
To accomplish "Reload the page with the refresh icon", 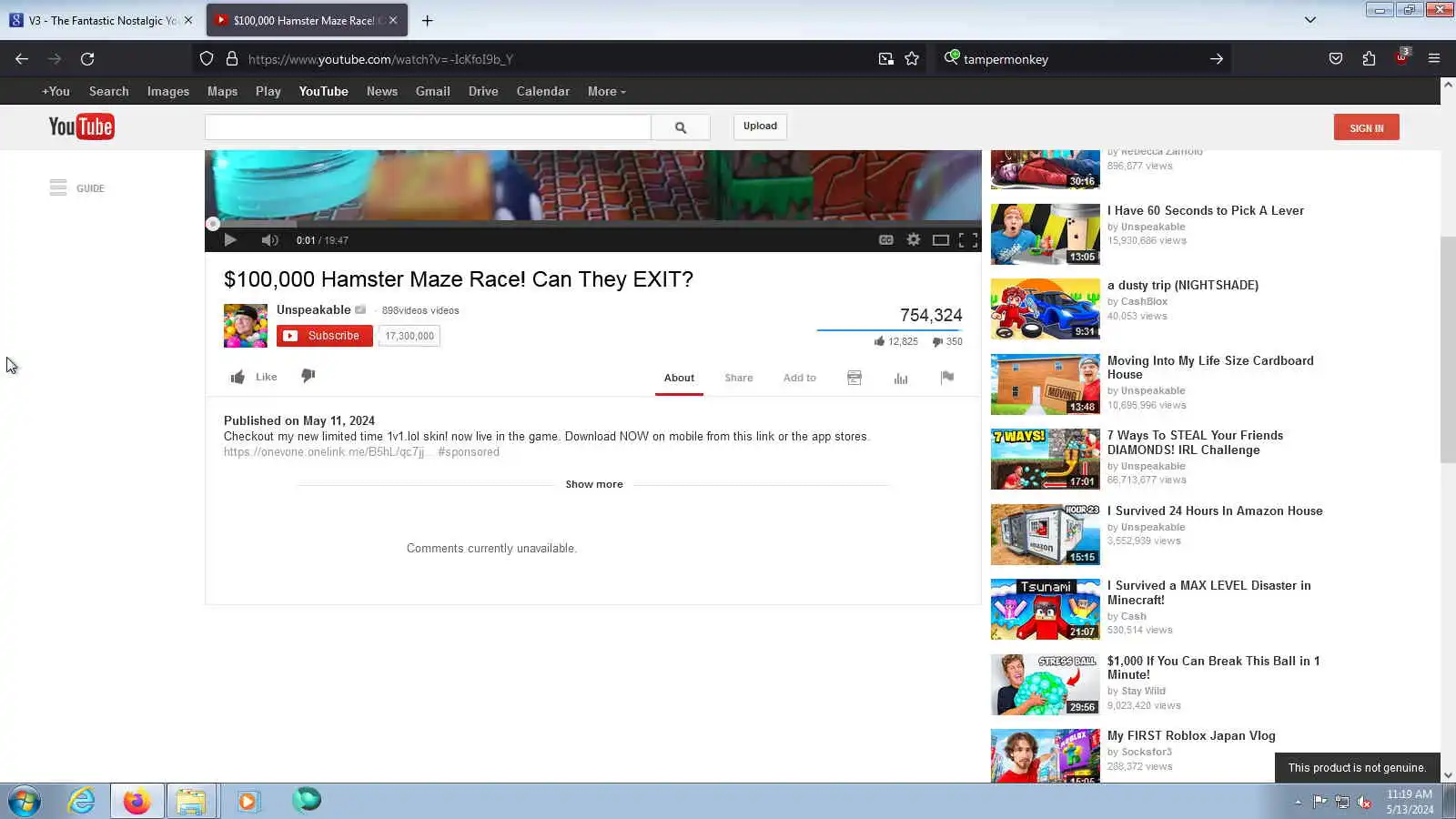I will (87, 59).
